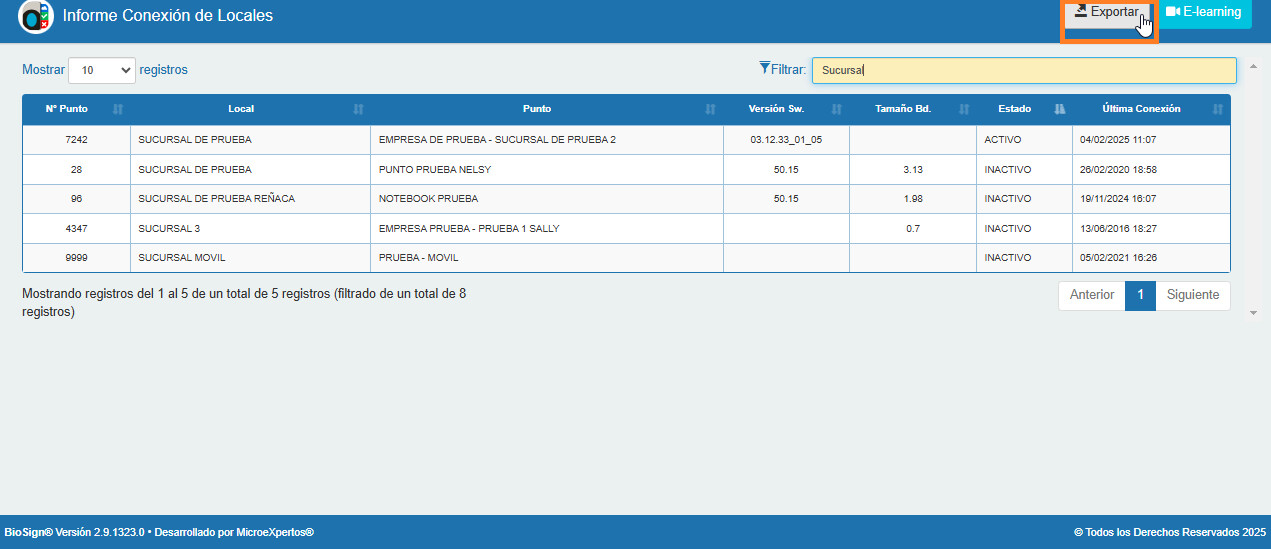This screenshot has height=549, width=1271.
Task: Click the 3.13 database size cell
Action: (x=913, y=169)
